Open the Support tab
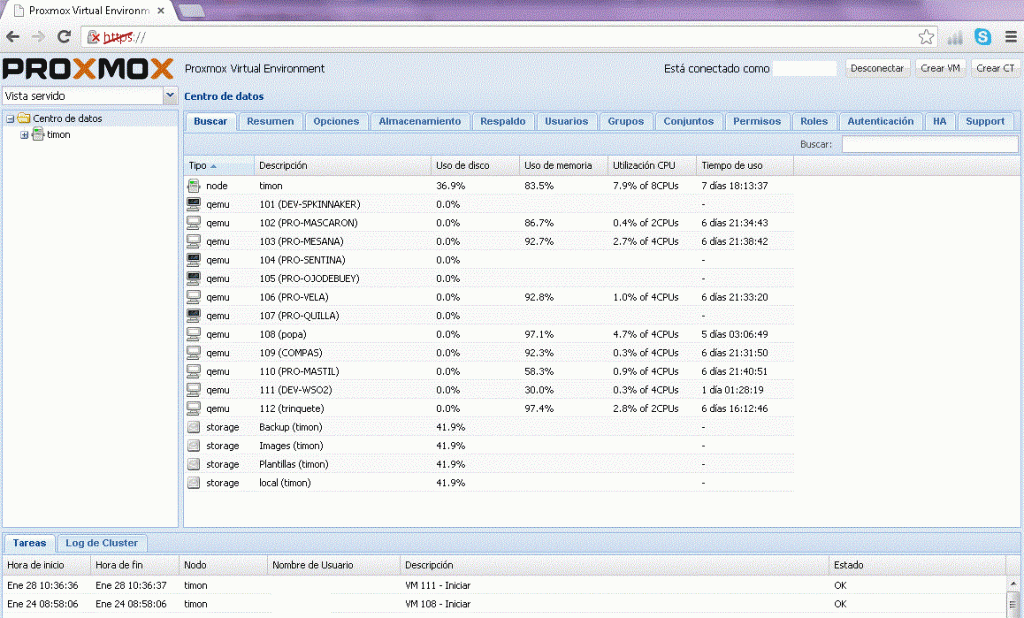 coord(985,122)
